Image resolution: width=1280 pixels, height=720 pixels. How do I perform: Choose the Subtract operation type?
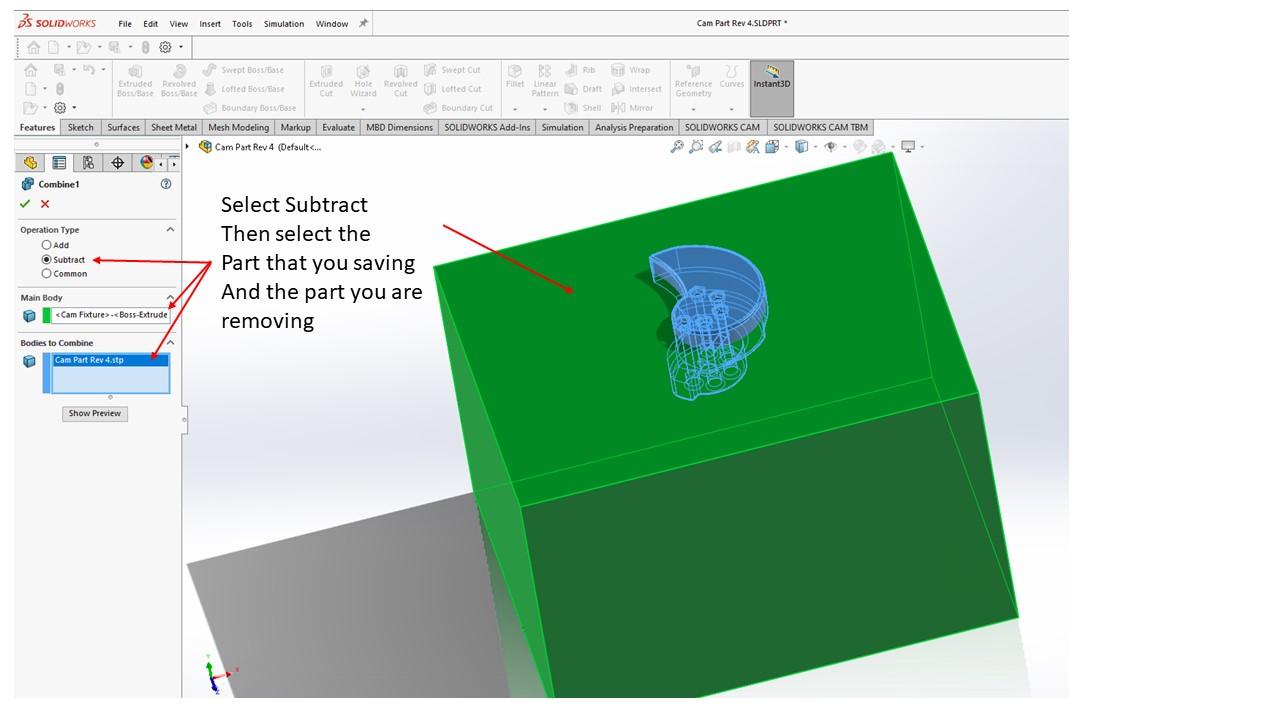[x=47, y=259]
